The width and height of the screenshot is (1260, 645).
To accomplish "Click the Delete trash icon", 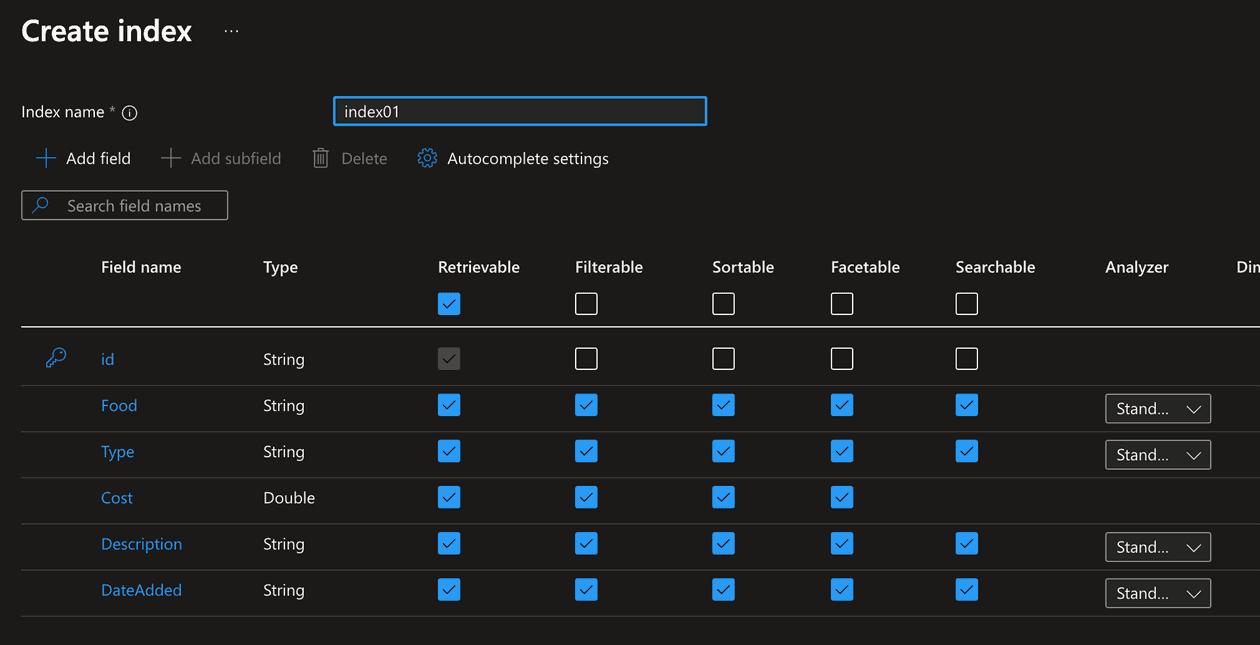I will [x=320, y=158].
